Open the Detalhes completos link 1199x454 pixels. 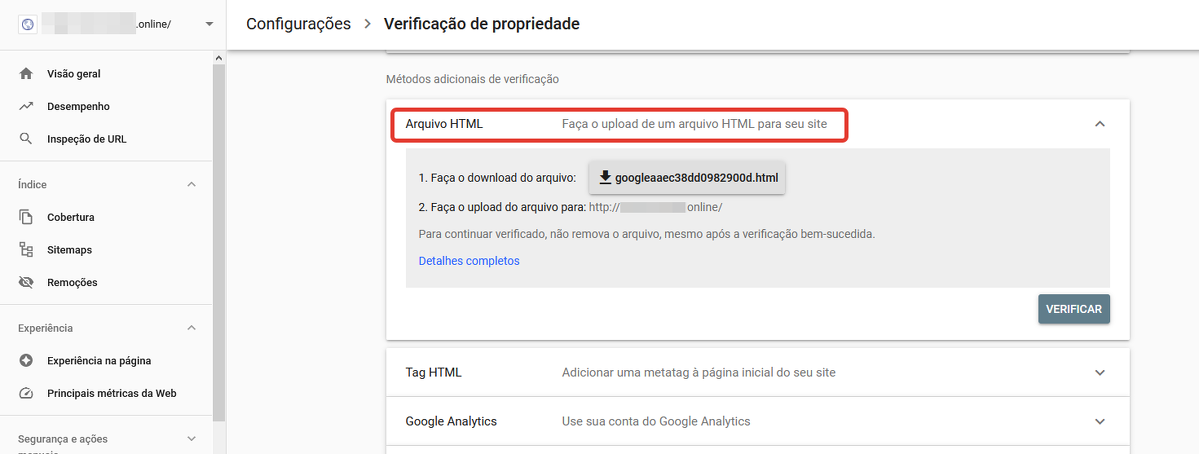469,261
